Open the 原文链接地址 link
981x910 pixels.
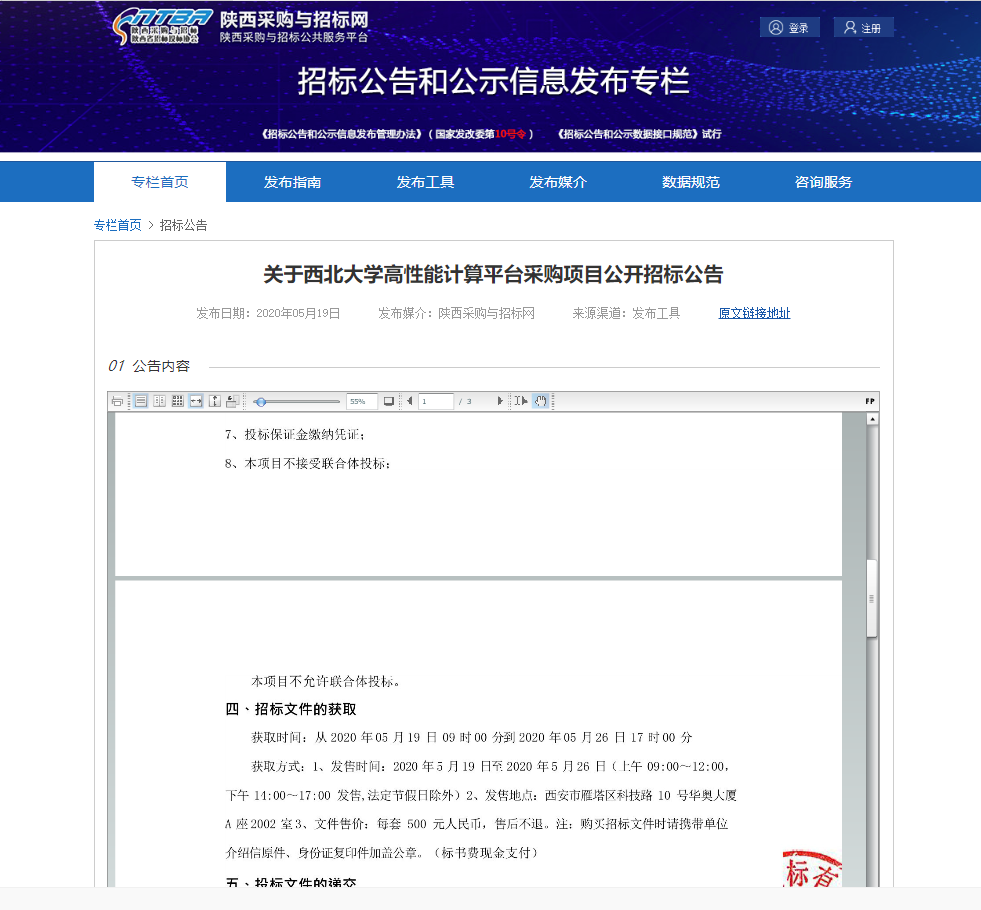point(754,313)
